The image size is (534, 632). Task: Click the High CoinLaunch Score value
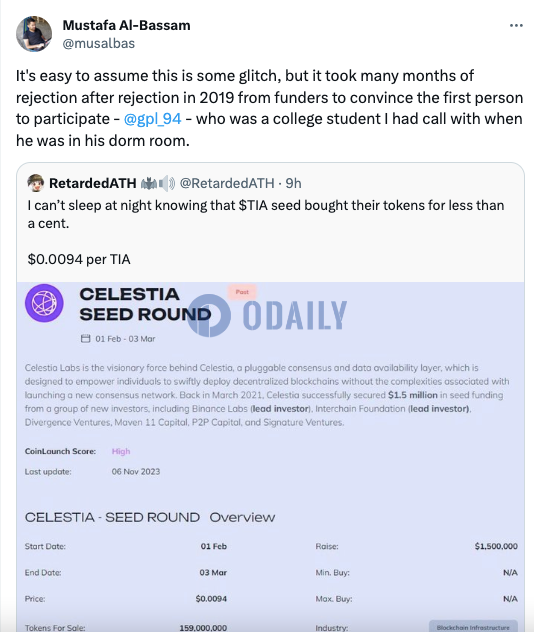121,451
